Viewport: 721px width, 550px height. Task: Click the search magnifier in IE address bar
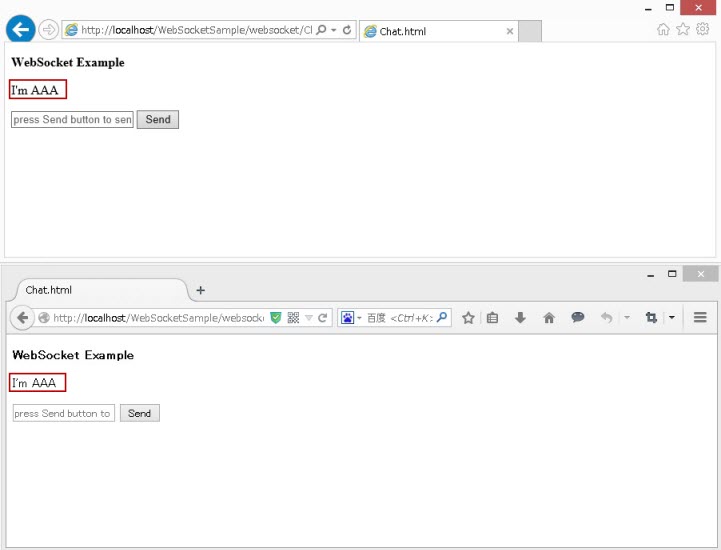tap(321, 30)
